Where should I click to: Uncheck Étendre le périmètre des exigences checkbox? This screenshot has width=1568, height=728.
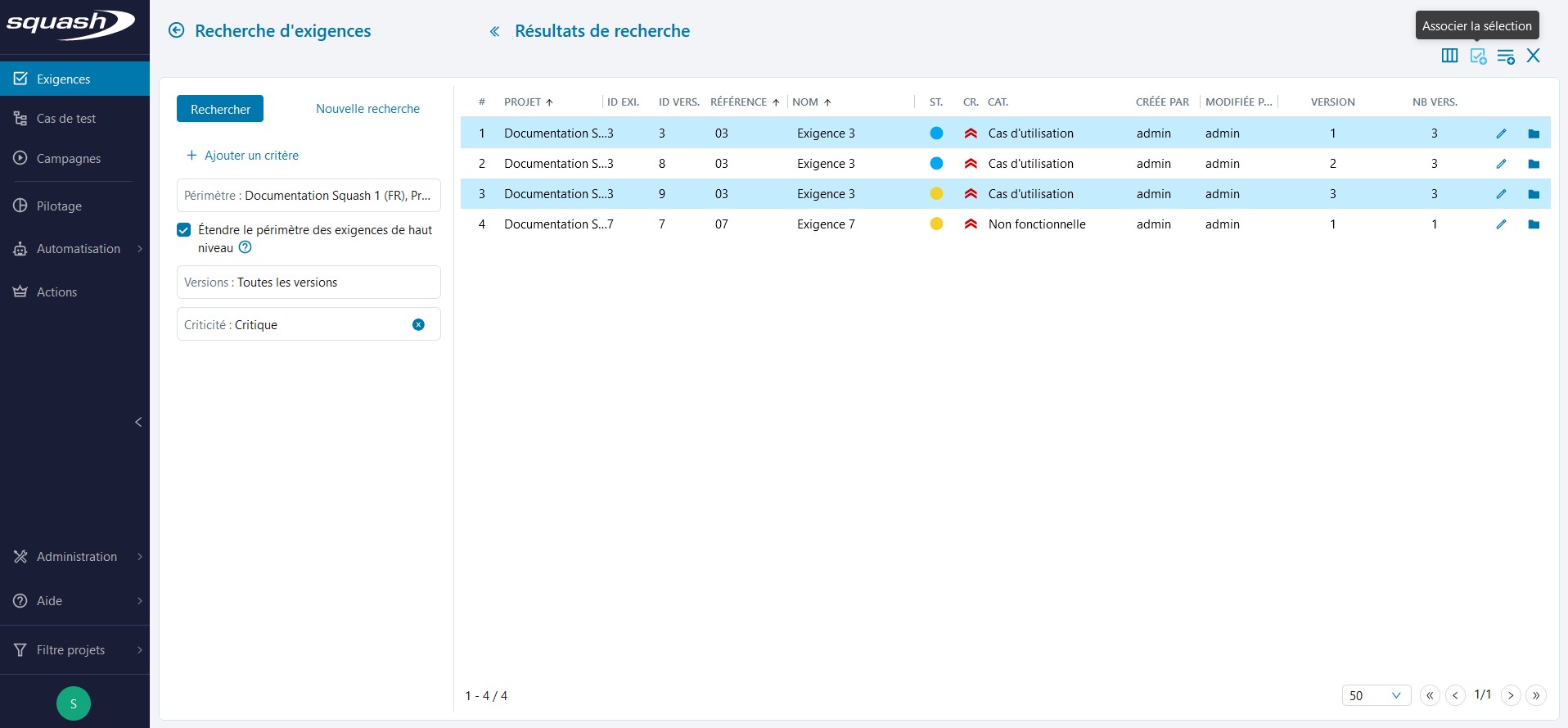click(x=184, y=230)
